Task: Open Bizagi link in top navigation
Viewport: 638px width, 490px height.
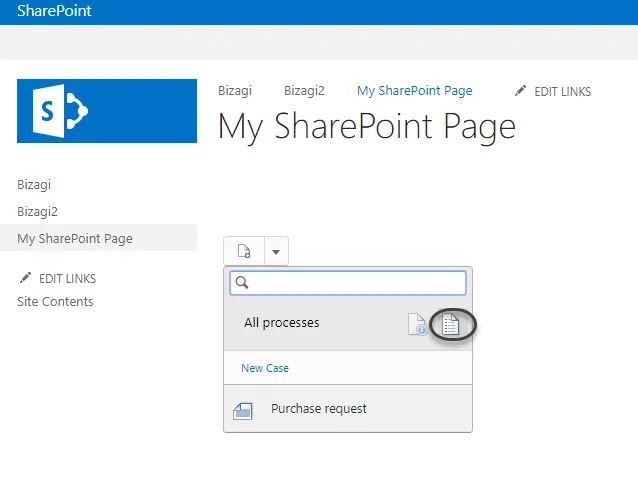Action: coord(235,90)
